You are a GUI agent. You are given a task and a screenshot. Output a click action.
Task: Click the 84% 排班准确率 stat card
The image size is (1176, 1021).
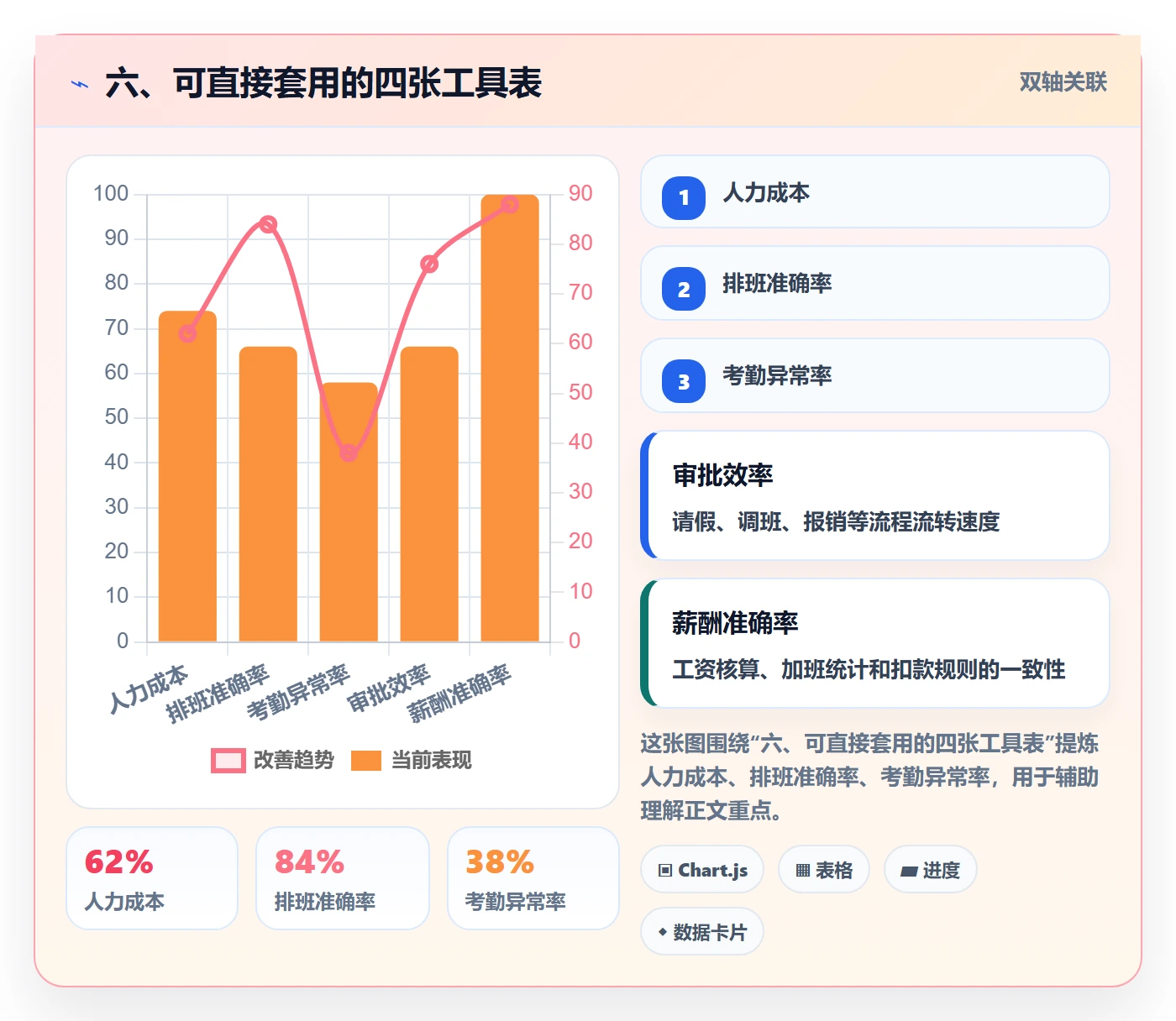[343, 878]
